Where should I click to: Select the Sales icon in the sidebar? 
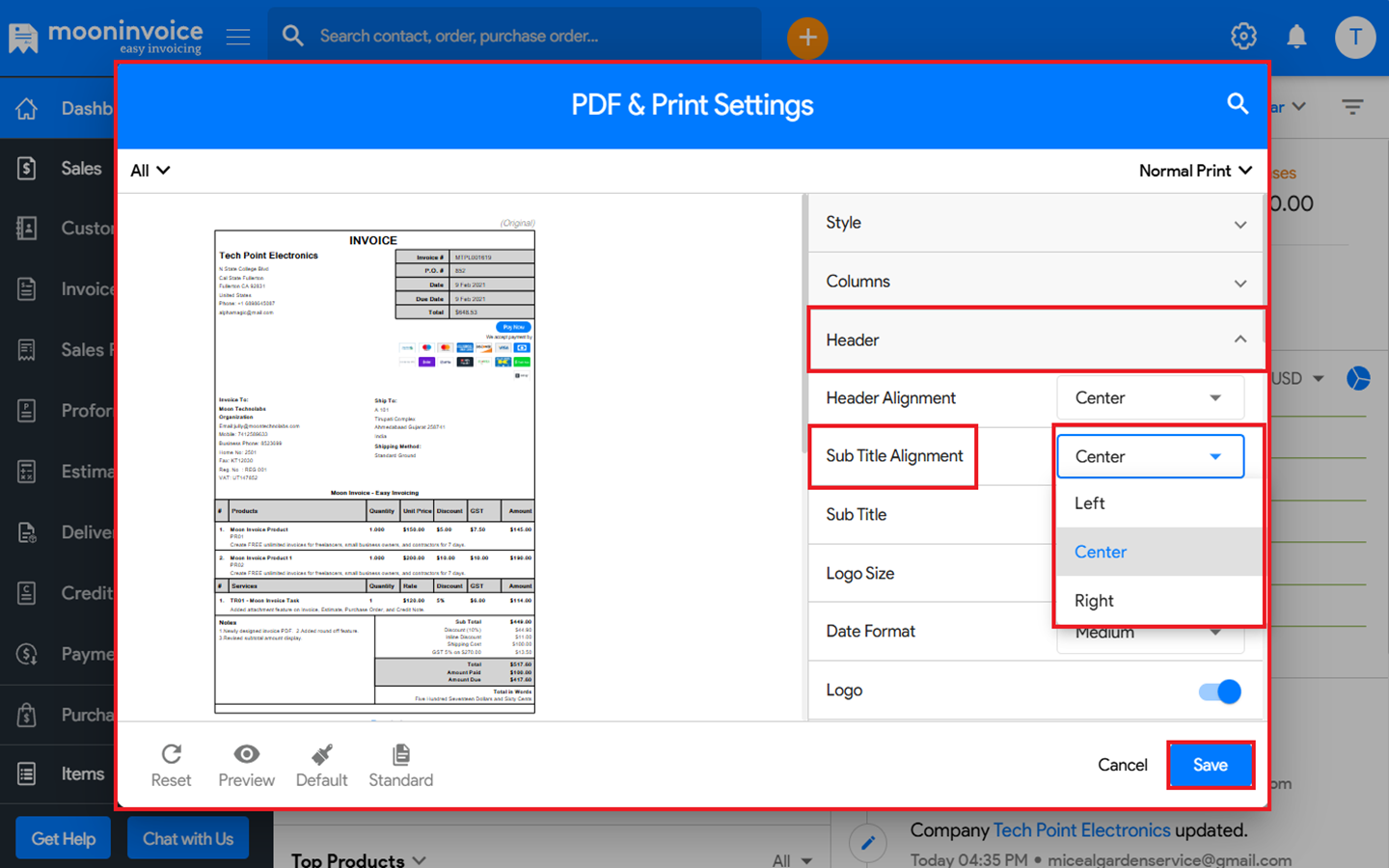[x=26, y=167]
